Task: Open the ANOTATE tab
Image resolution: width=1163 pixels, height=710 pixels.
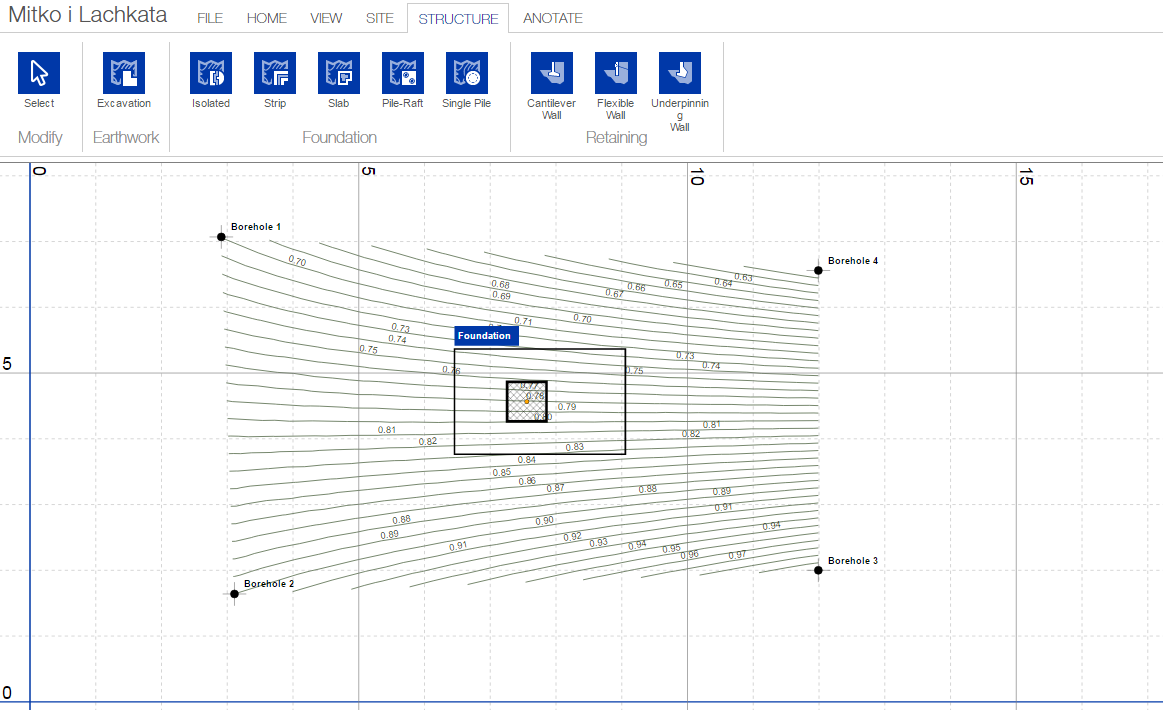Action: [x=553, y=18]
